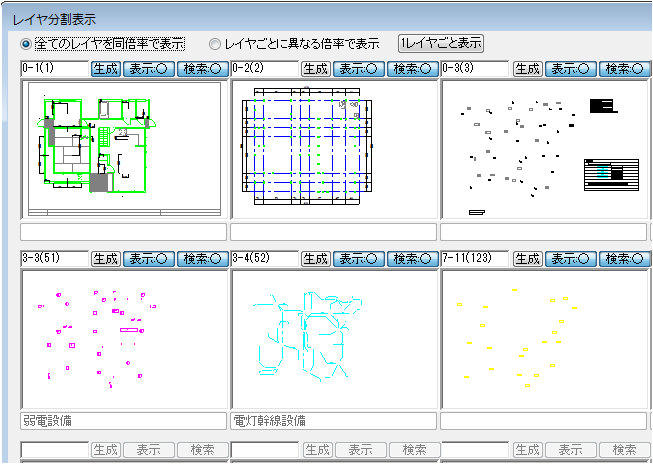Toggle 表示:○ for layer 3-3(51)
Viewport: 653px width, 464px height.
pos(149,259)
